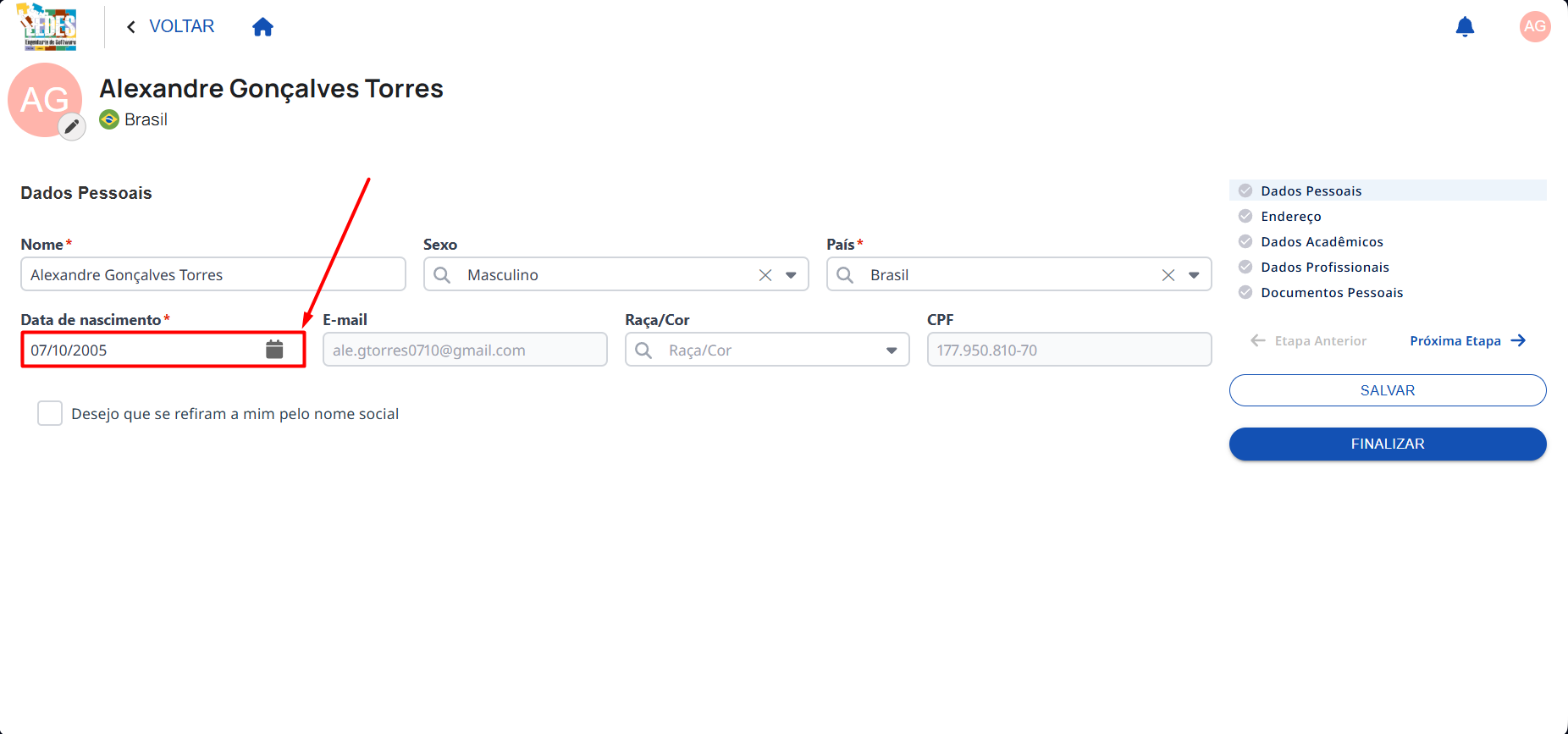Go to Endereço step

(x=1291, y=216)
